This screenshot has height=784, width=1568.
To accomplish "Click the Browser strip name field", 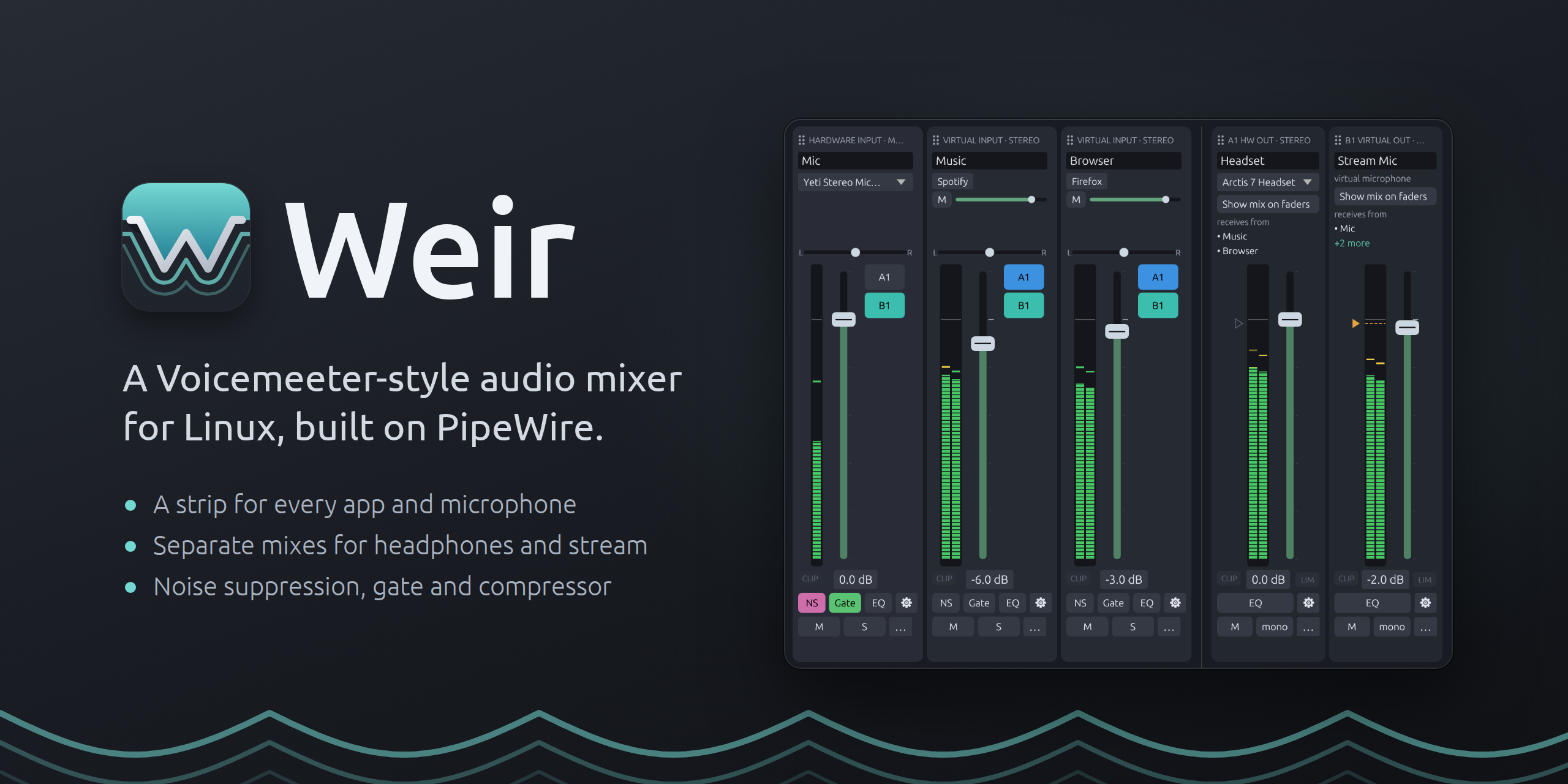I will coord(1123,160).
